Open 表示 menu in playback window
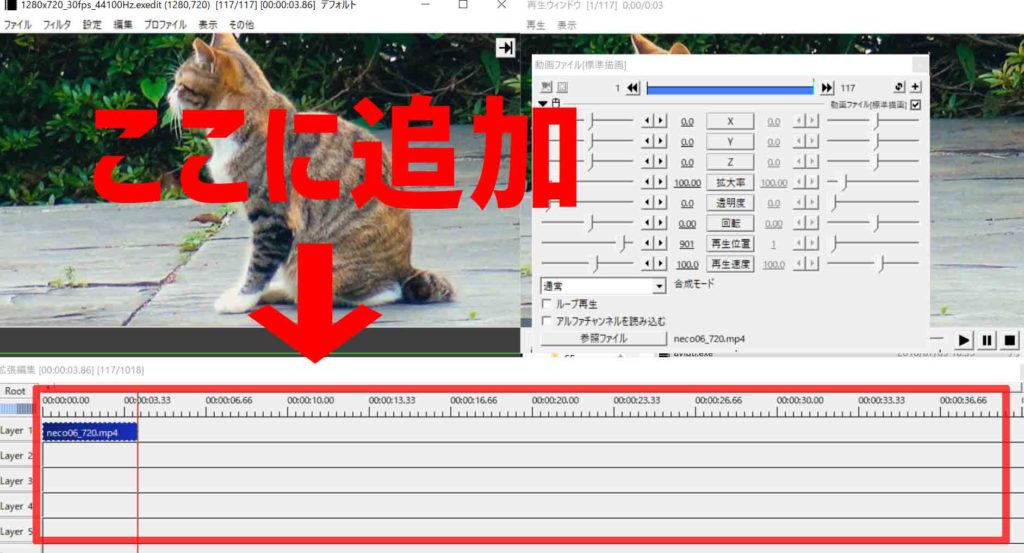 point(567,25)
